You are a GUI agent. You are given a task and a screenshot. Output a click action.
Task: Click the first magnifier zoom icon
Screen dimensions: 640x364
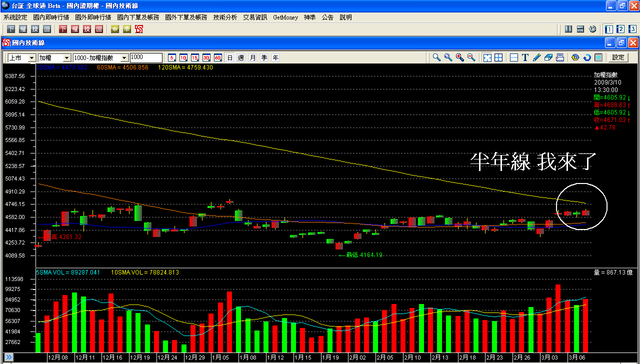point(436,58)
